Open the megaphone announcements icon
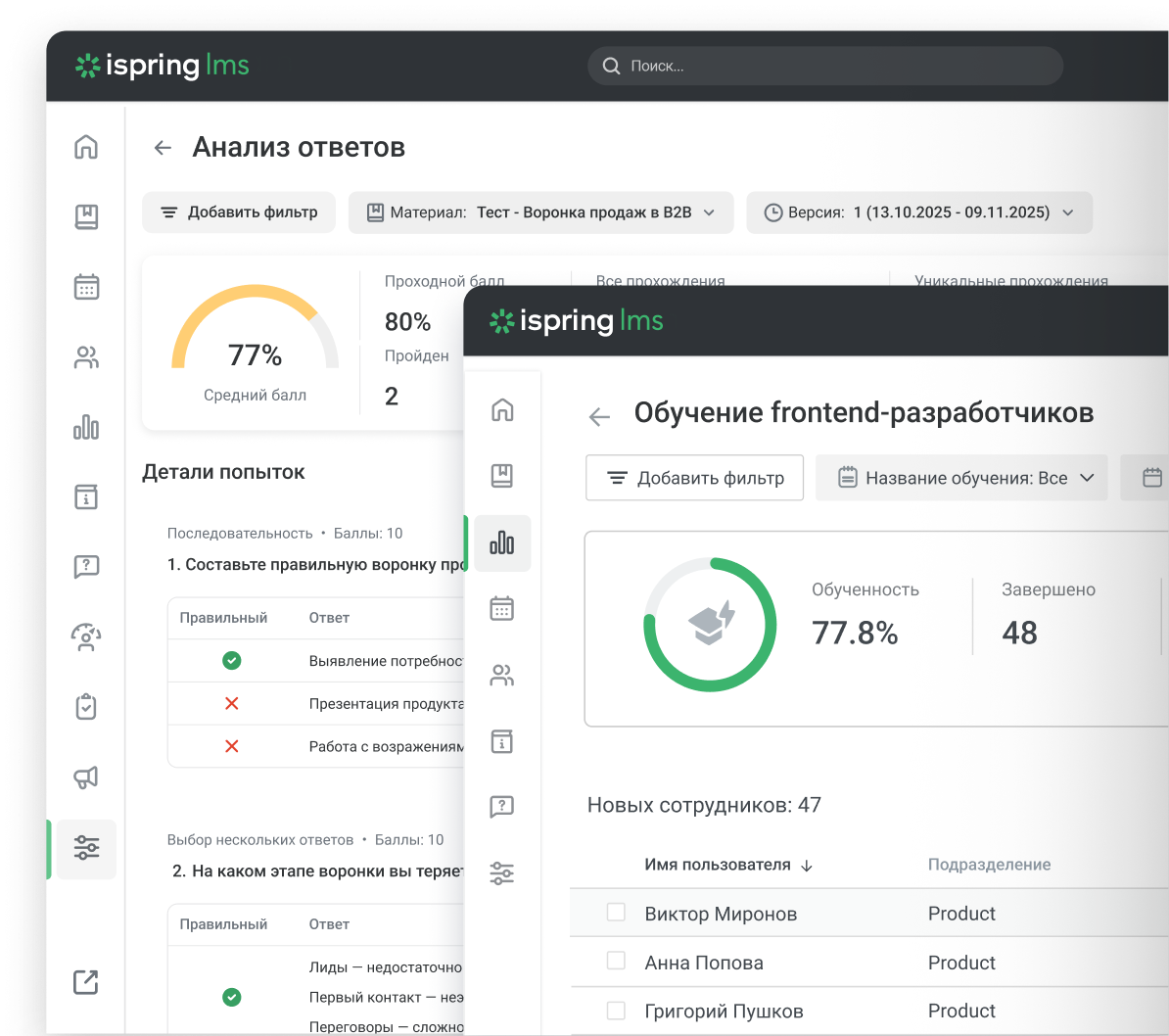Image resolution: width=1169 pixels, height=1036 pixels. 86,777
